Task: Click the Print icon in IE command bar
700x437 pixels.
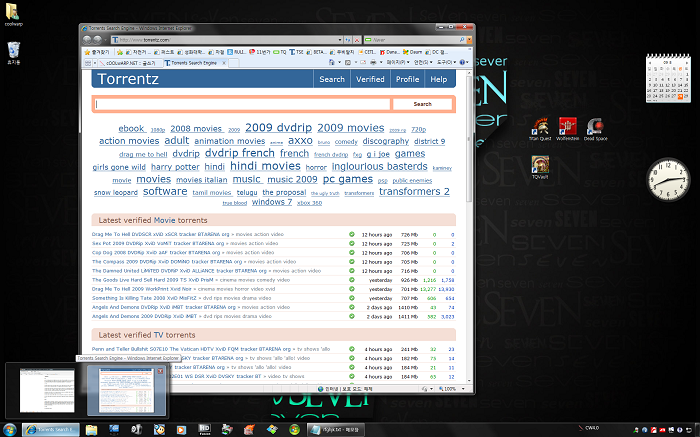Action: (373, 62)
